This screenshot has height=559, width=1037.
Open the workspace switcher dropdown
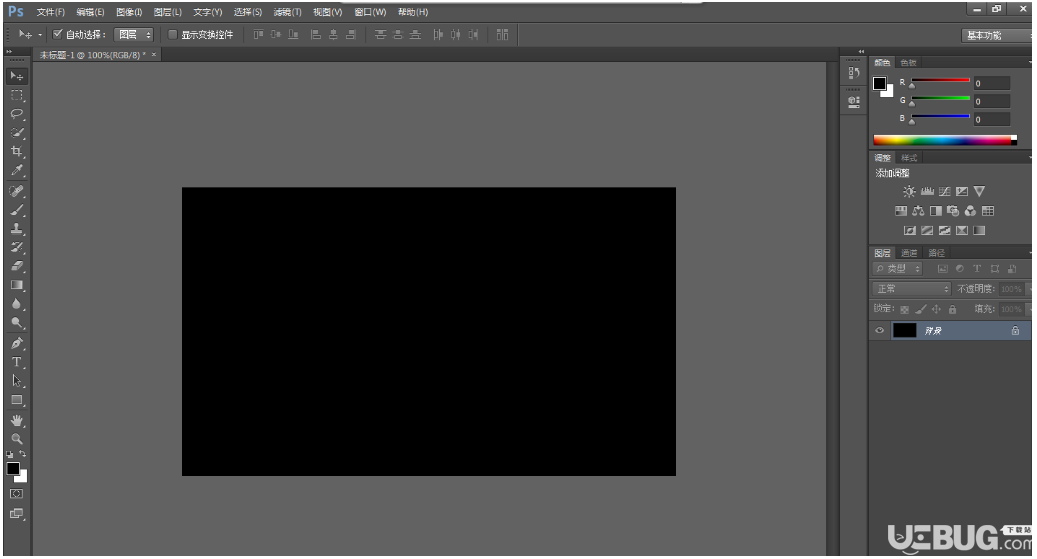pyautogui.click(x=995, y=36)
